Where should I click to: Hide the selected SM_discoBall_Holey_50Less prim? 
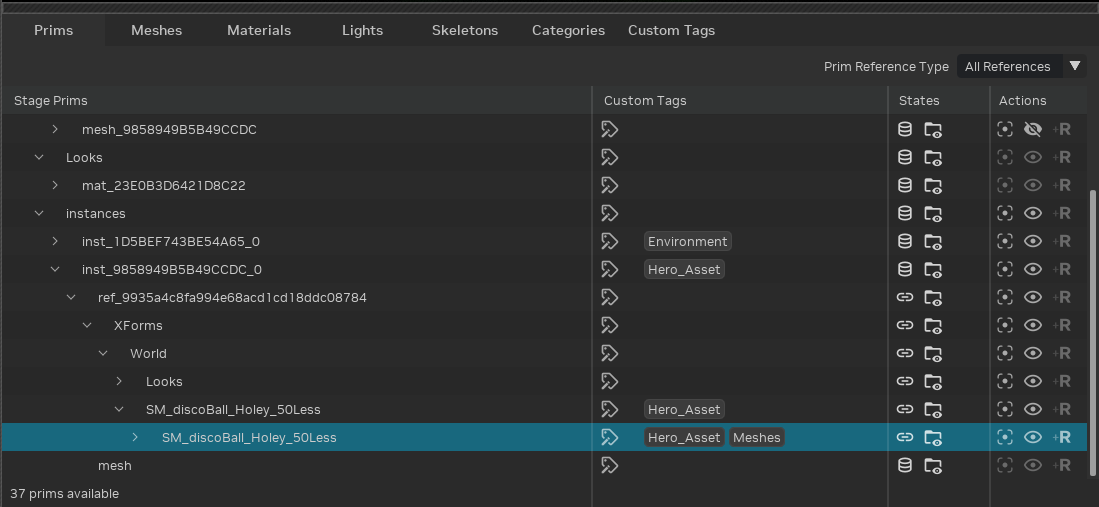[1034, 437]
